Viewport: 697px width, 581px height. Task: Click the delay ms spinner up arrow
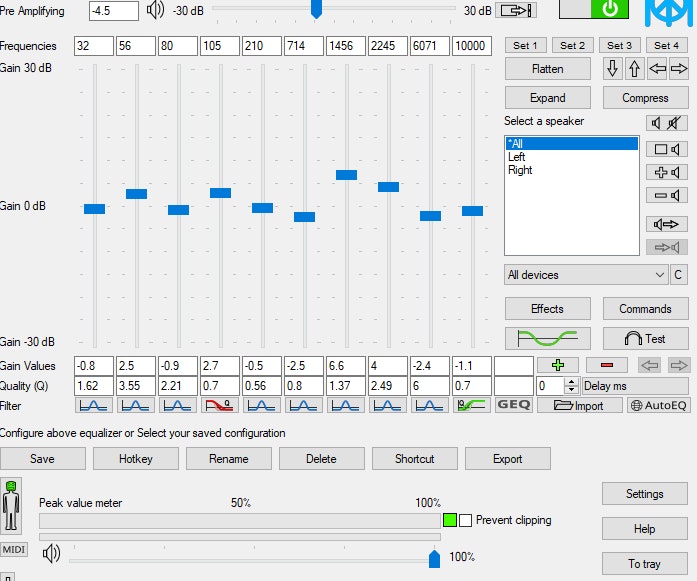[572, 381]
